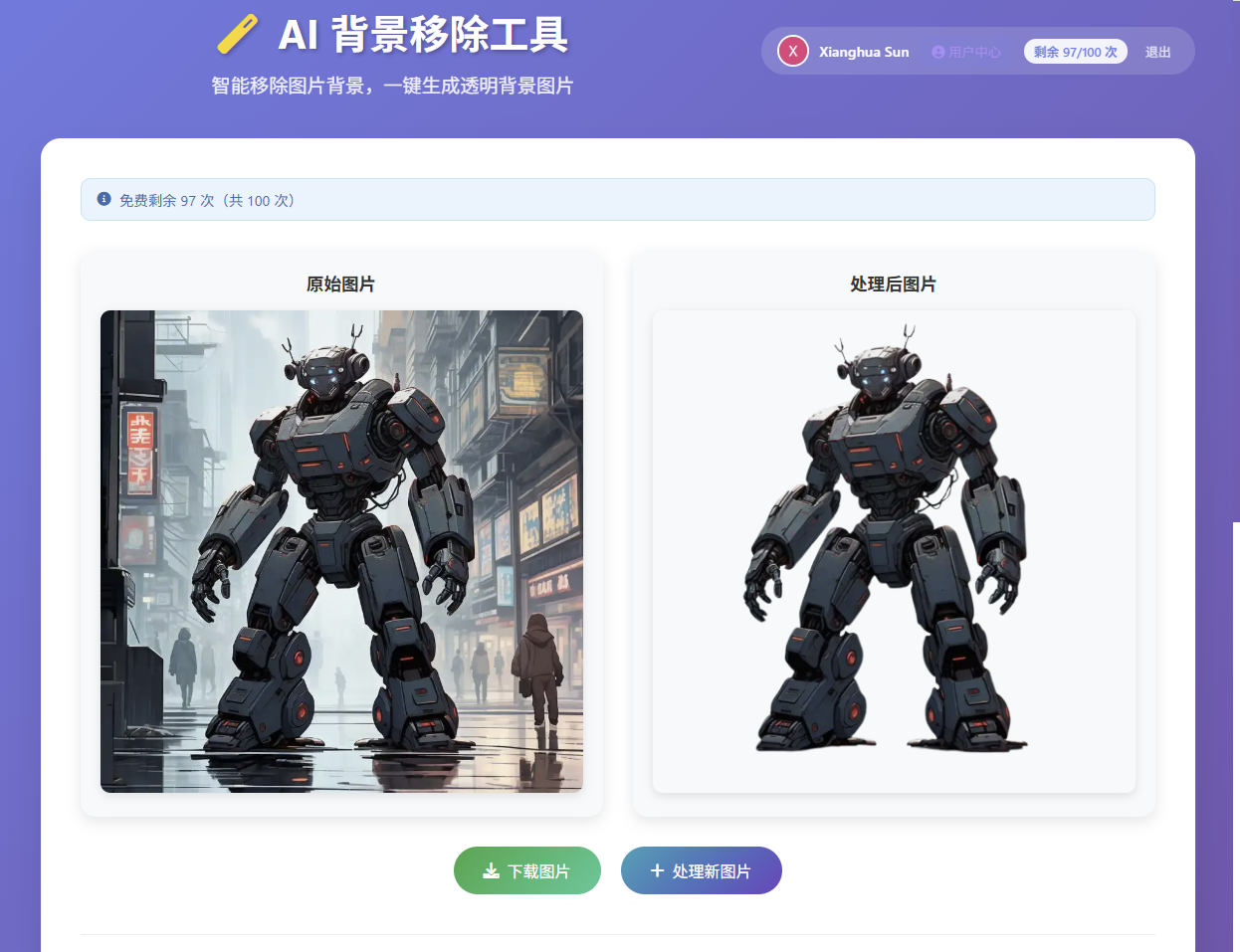The image size is (1240, 952).
Task: Click the AI 背景移除工具 page title
Action: (x=423, y=35)
